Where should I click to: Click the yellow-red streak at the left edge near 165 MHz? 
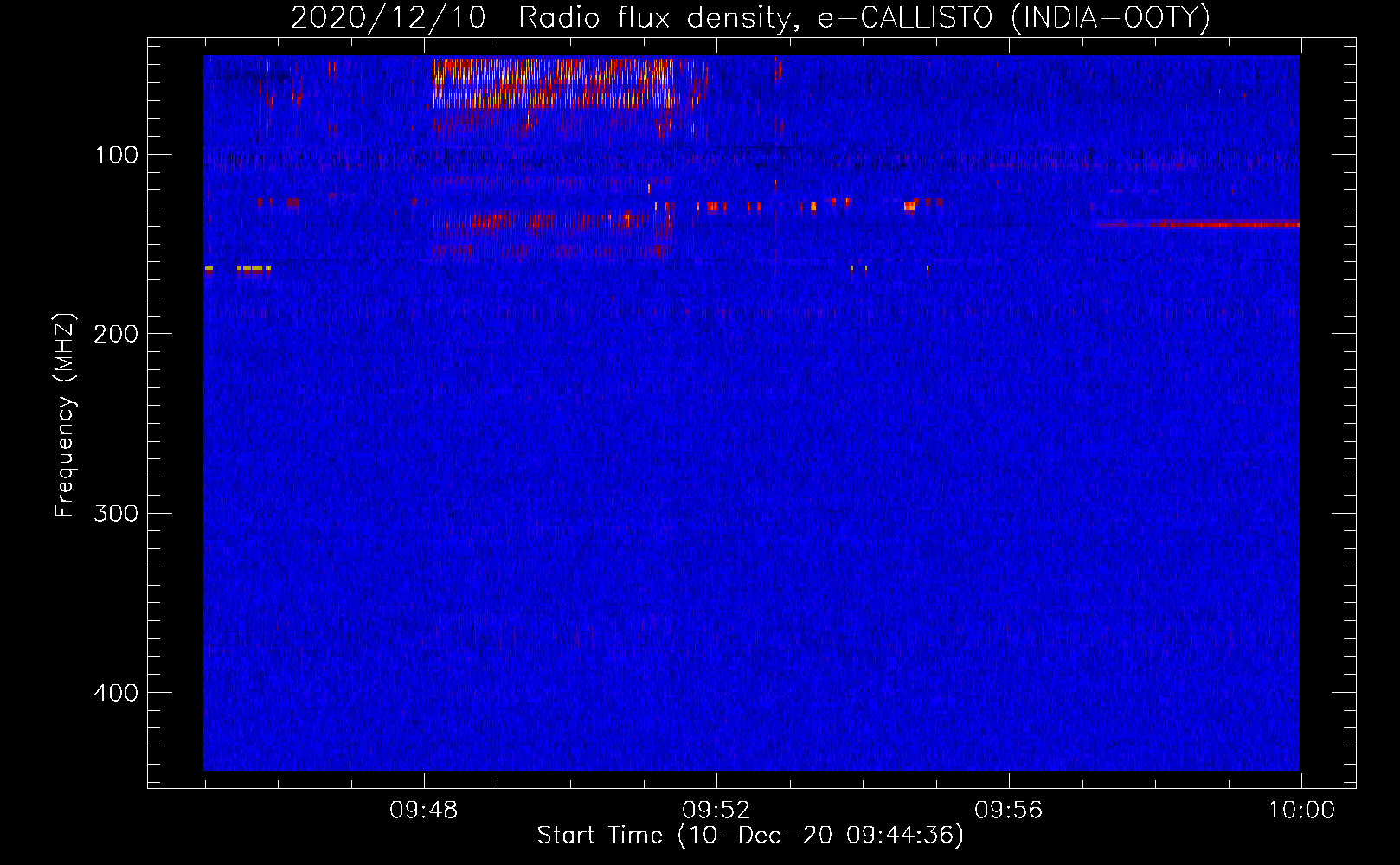(238, 269)
